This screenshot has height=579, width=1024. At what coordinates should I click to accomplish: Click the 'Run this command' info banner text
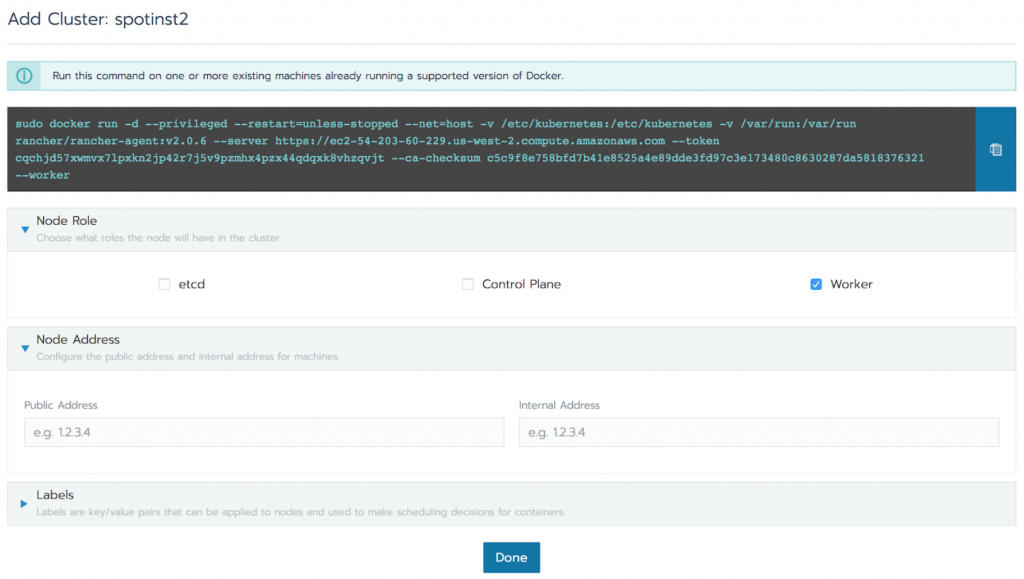(308, 76)
